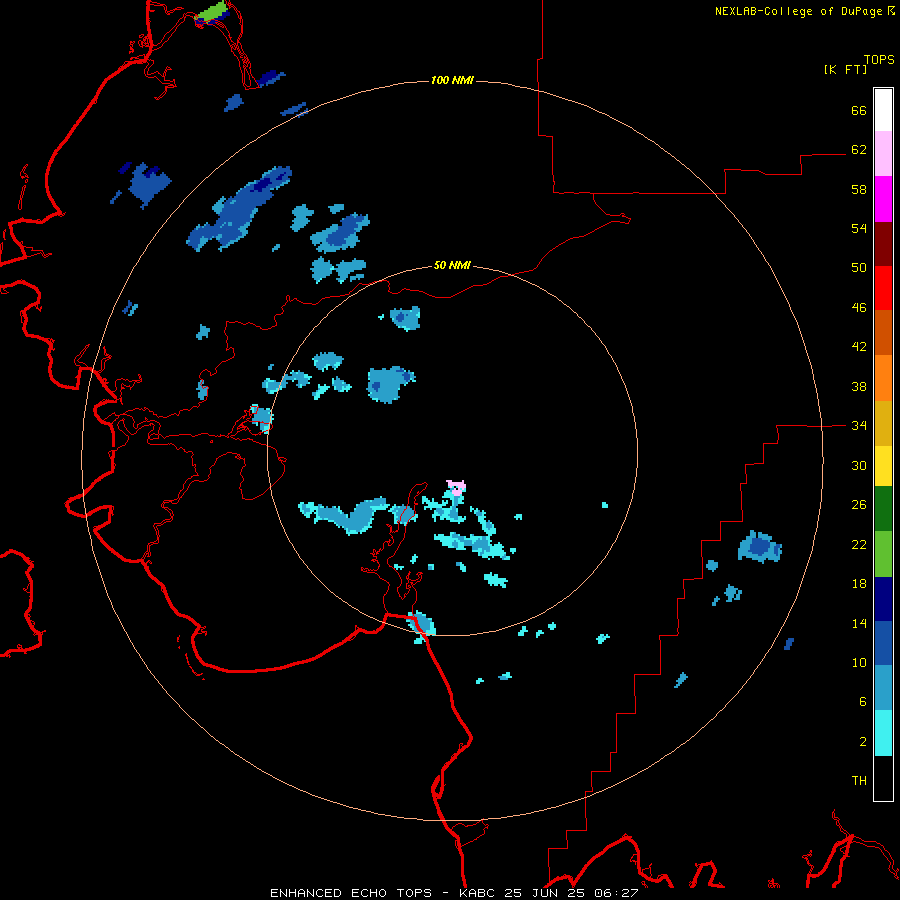This screenshot has height=900, width=900.
Task: Click the yellow swatch between 30 and 34
Action: click(883, 466)
